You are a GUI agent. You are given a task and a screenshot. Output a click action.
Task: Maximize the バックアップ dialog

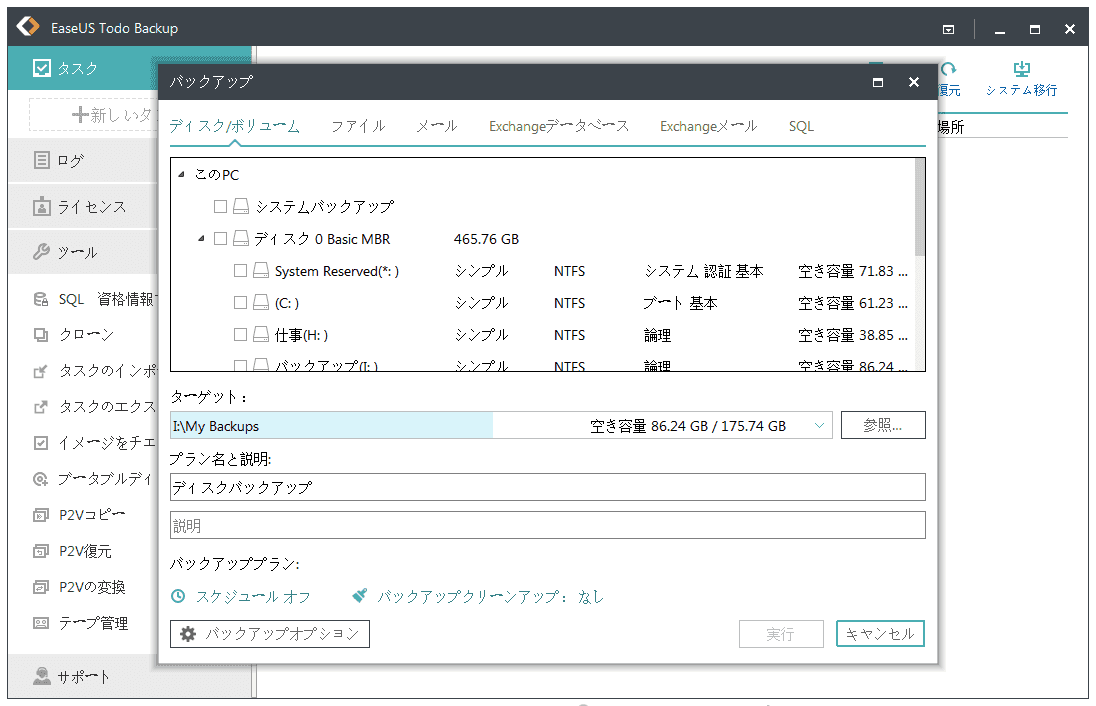coord(878,82)
